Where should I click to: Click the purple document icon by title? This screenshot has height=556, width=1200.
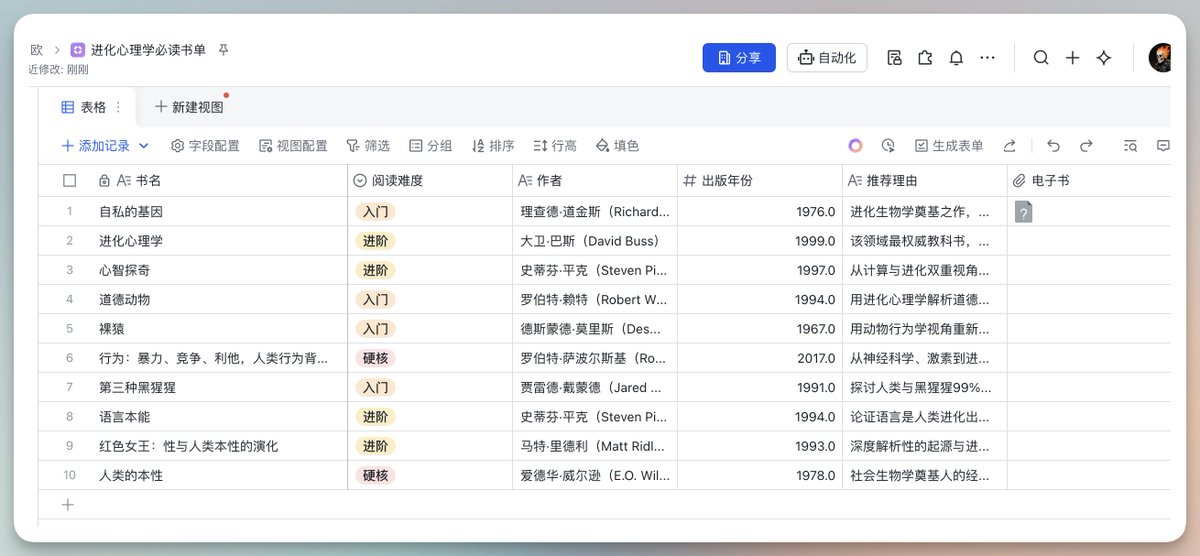78,49
